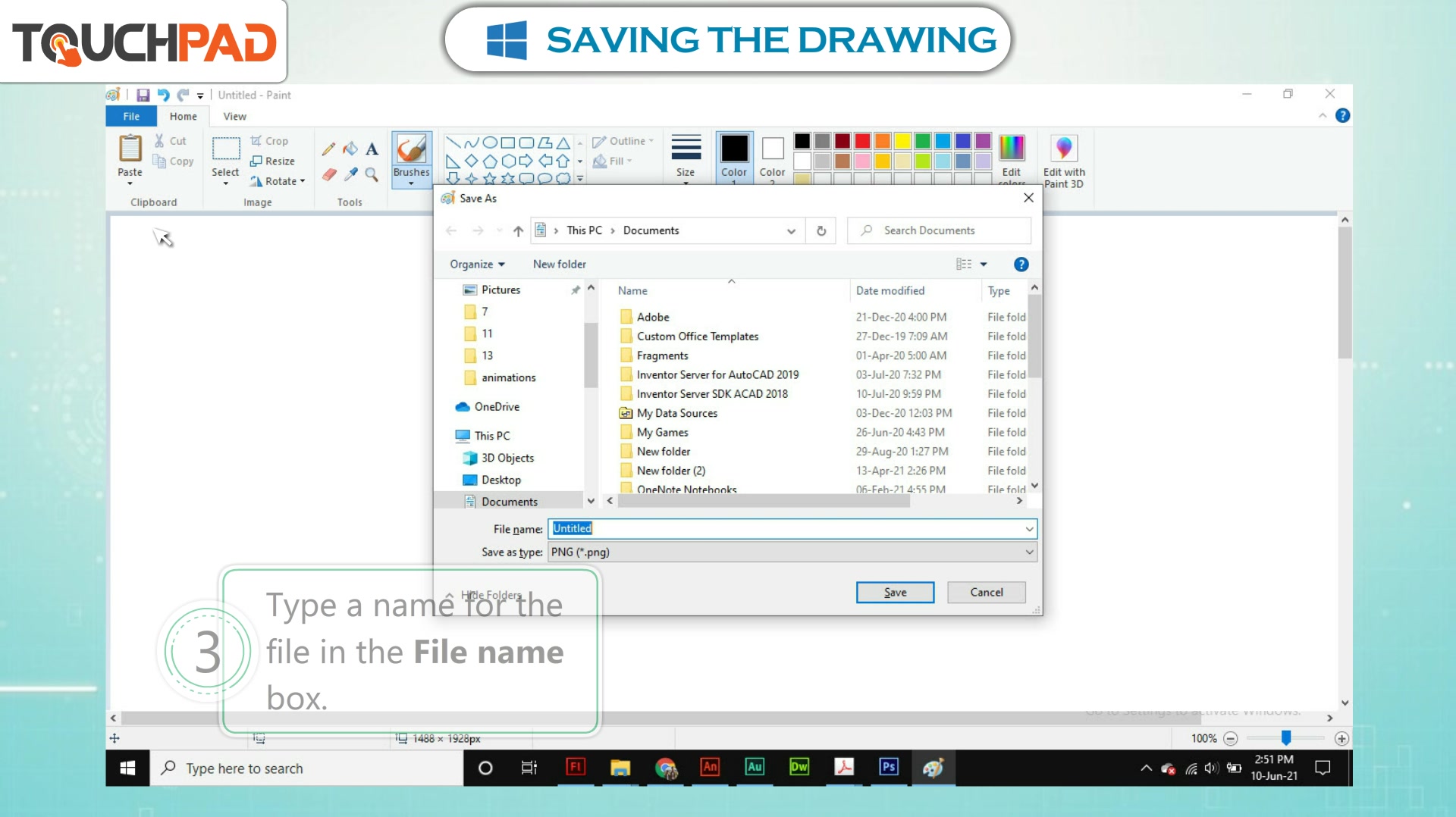Click zoom in plus button in status bar
This screenshot has height=817, width=1456.
point(1341,738)
